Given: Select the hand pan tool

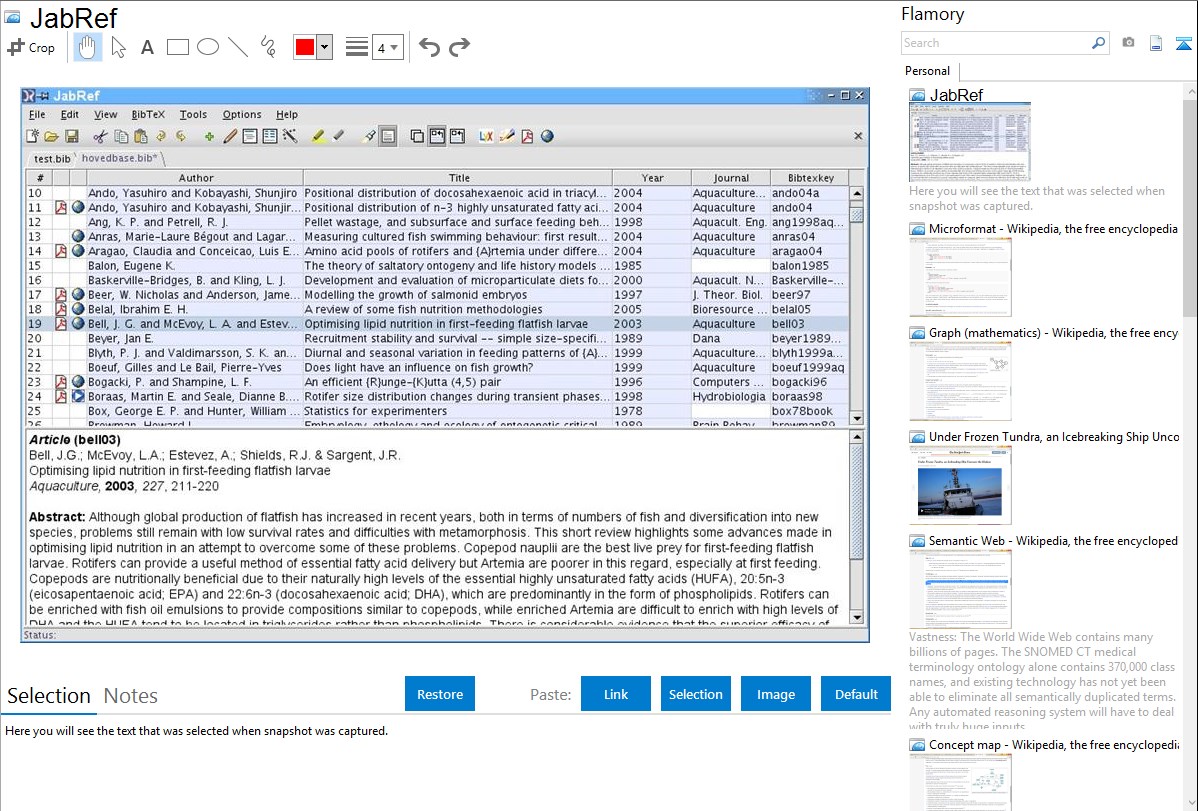Looking at the screenshot, I should point(88,47).
